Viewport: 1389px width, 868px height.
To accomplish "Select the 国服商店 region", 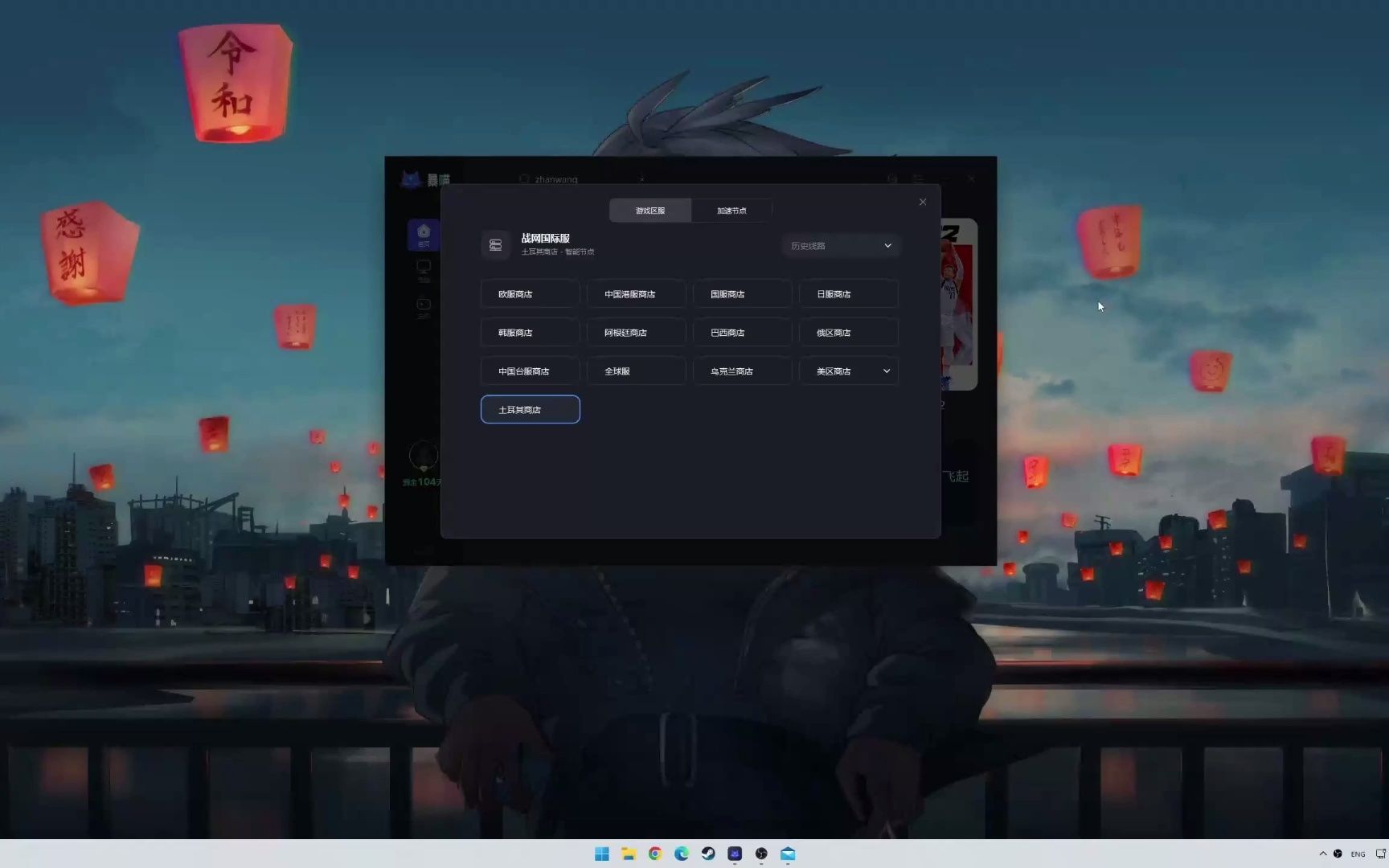I will click(x=743, y=294).
